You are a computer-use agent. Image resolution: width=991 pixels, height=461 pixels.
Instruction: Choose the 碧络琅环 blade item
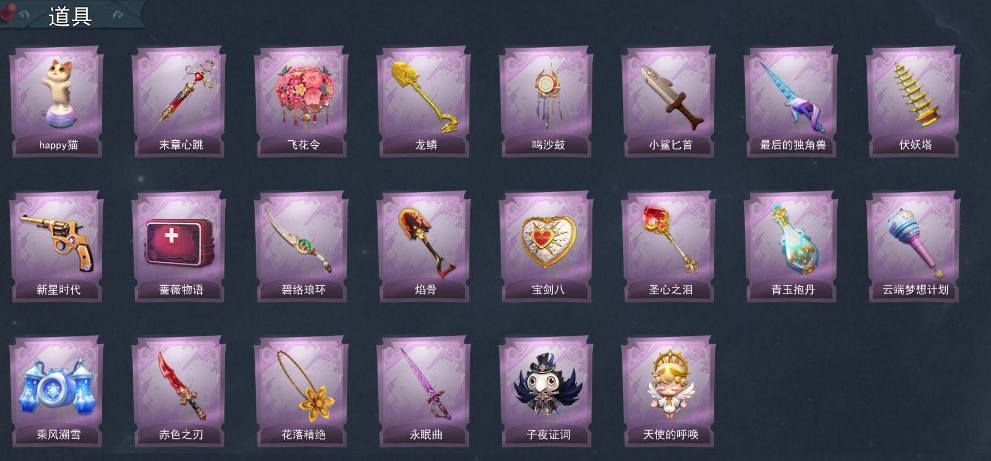(x=301, y=247)
